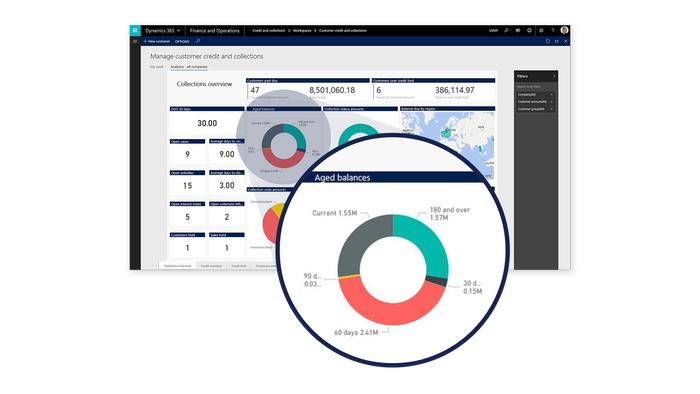Click the user profile avatar
The width and height of the screenshot is (700, 394).
(x=564, y=30)
